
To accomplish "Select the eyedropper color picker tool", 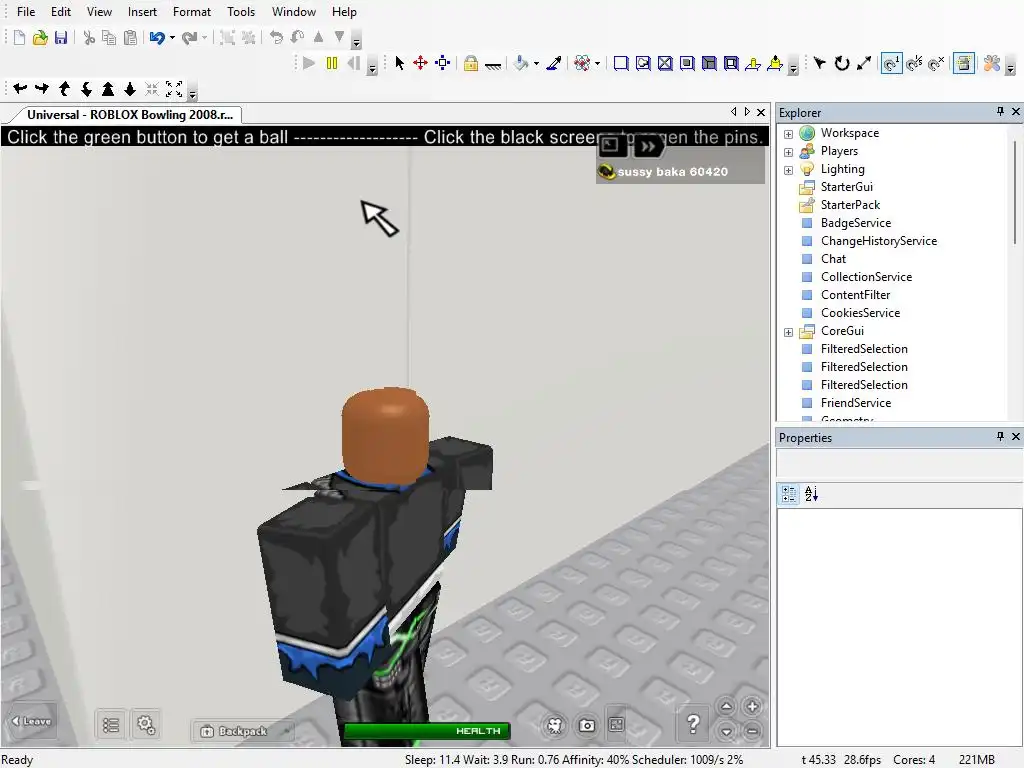I will pyautogui.click(x=554, y=63).
